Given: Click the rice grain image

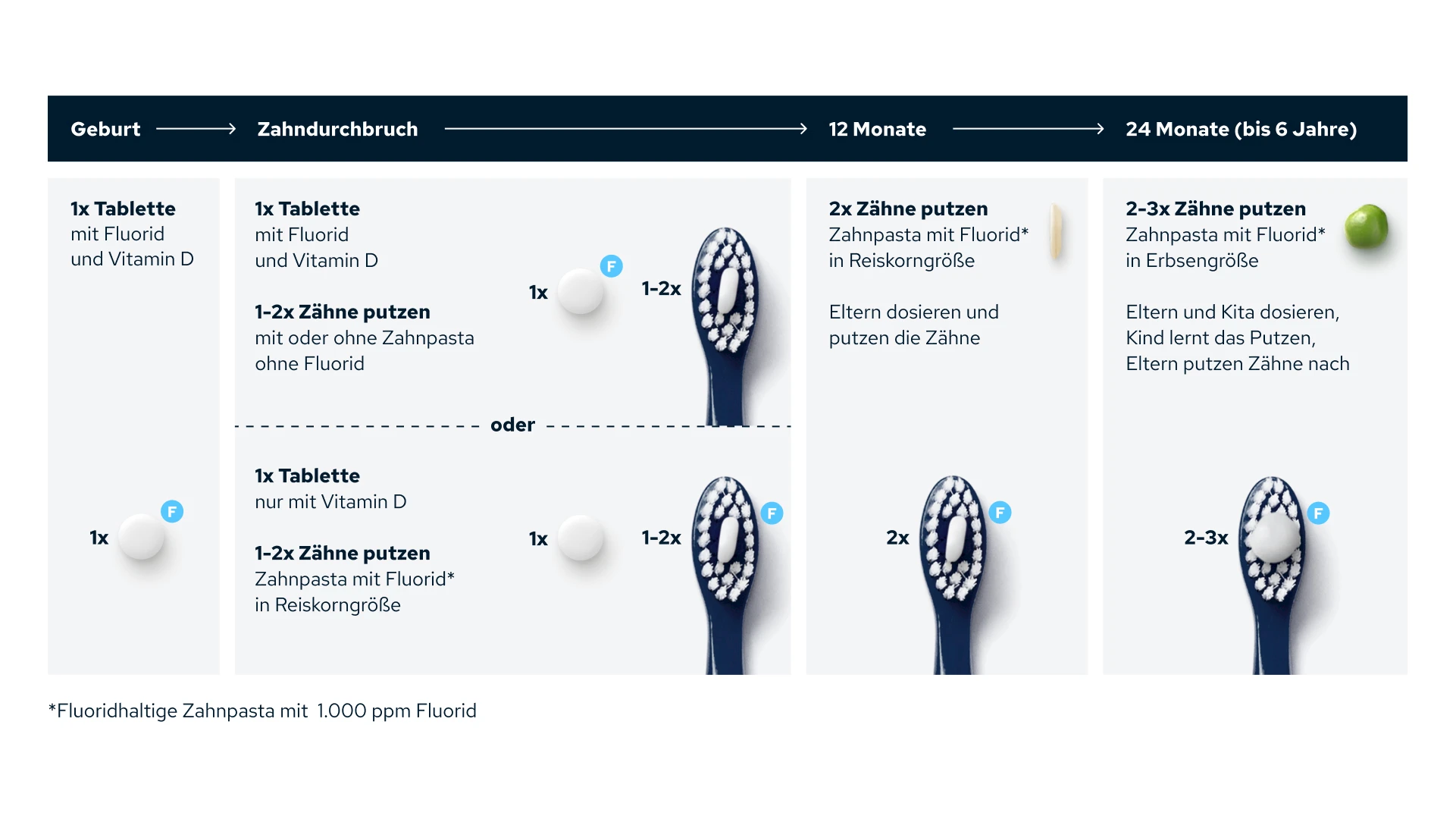Looking at the screenshot, I should coord(1056,232).
